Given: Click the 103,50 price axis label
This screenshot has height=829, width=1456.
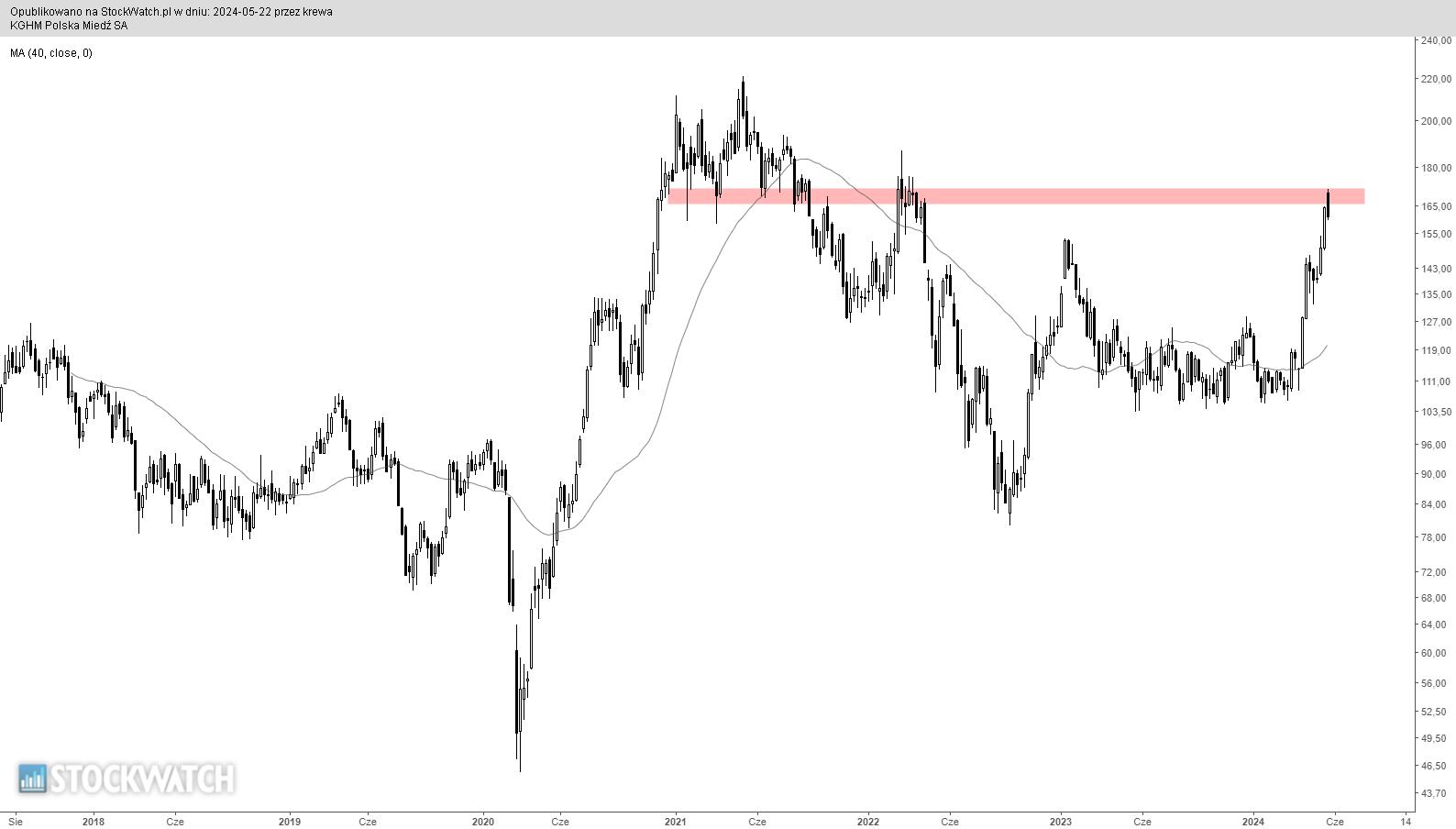Looking at the screenshot, I should pos(1435,412).
